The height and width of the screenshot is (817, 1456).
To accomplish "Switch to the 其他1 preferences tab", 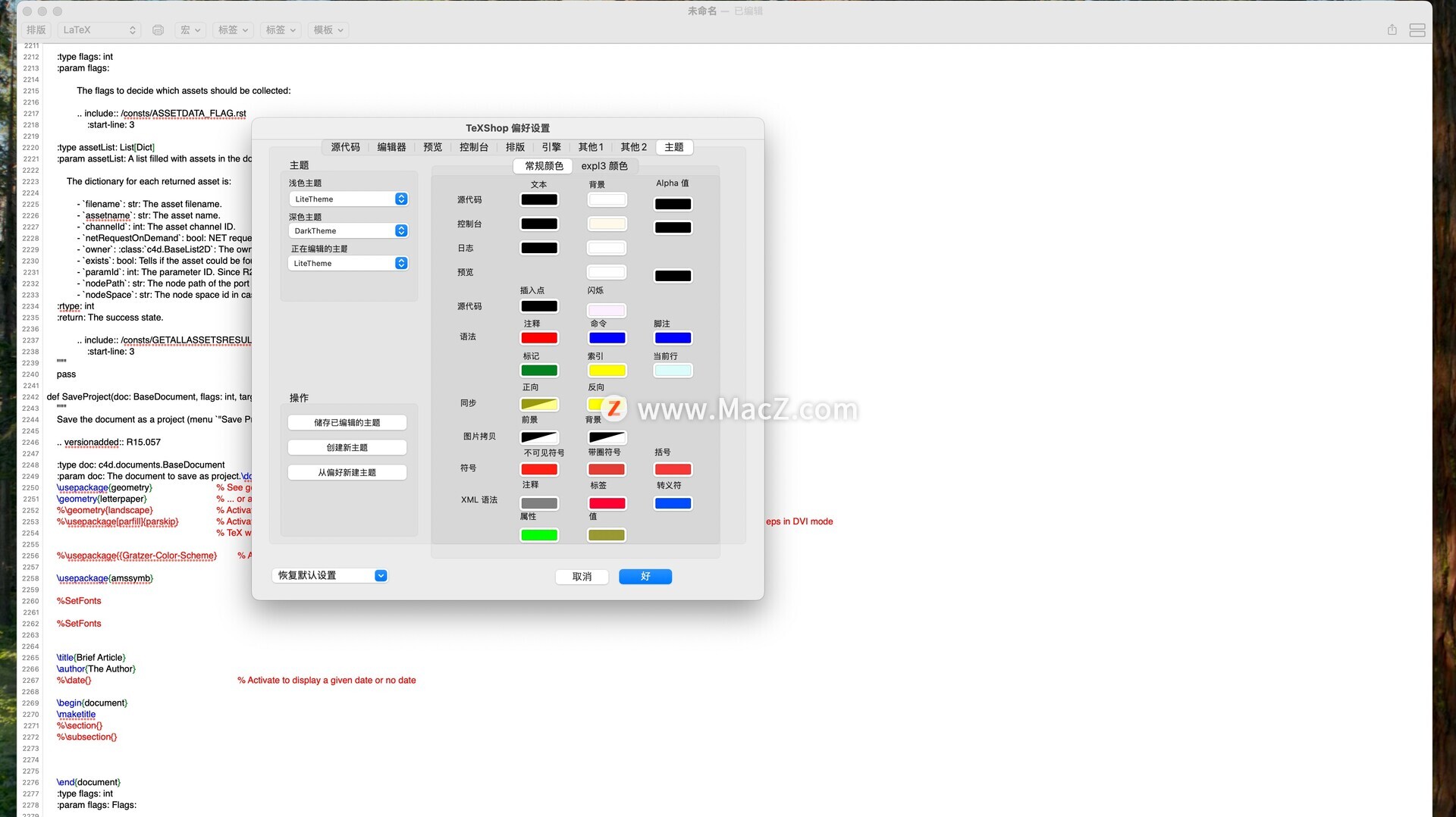I will pos(591,147).
